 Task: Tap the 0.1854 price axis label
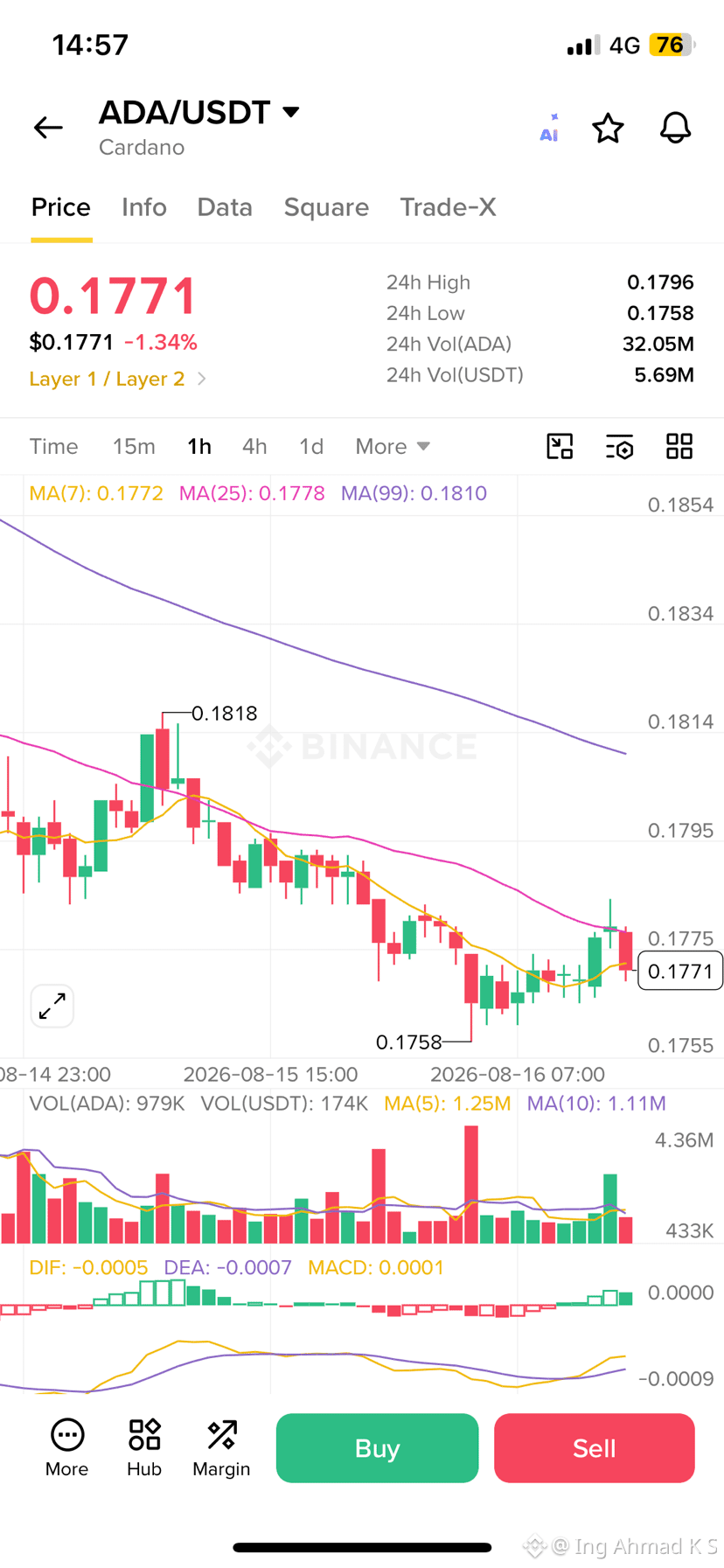coord(680,505)
